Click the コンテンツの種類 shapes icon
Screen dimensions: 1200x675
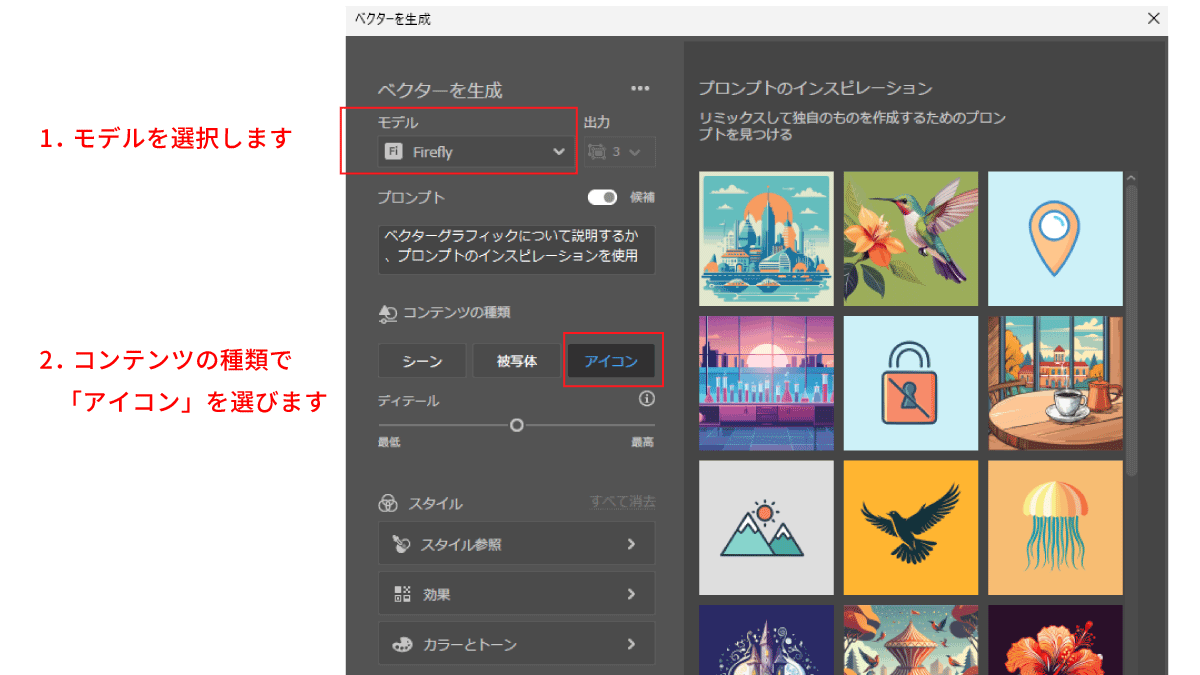pyautogui.click(x=388, y=313)
